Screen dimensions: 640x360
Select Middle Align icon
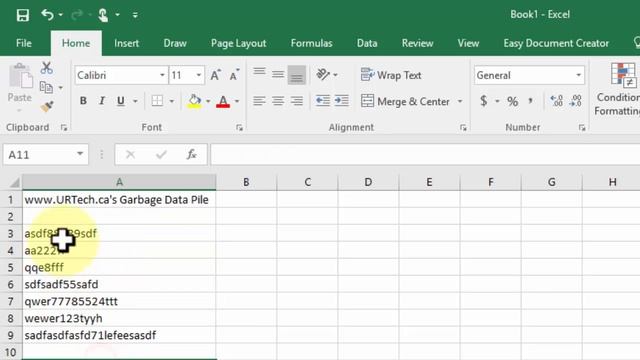coord(278,75)
